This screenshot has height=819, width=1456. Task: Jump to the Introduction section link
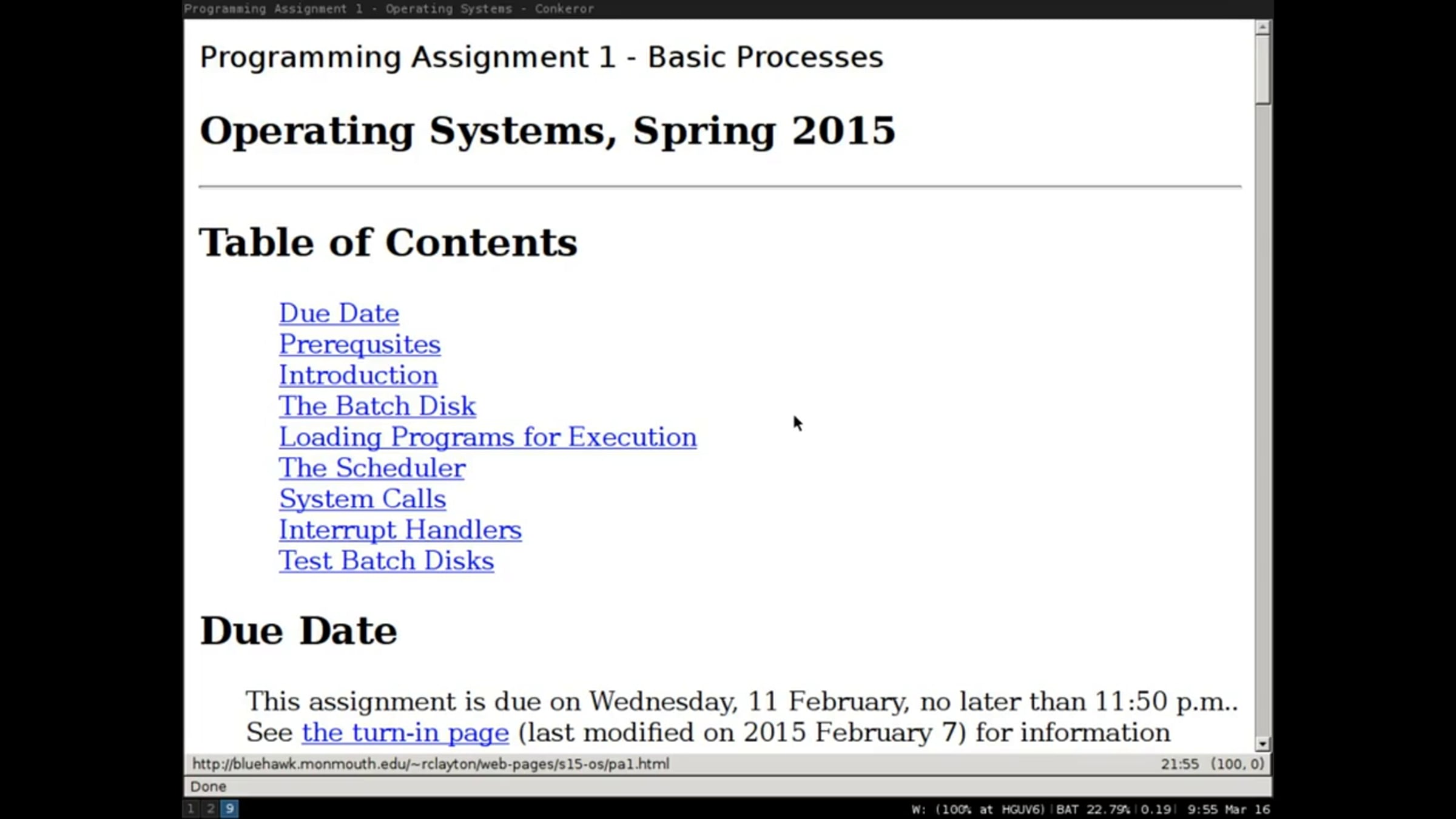pos(358,376)
